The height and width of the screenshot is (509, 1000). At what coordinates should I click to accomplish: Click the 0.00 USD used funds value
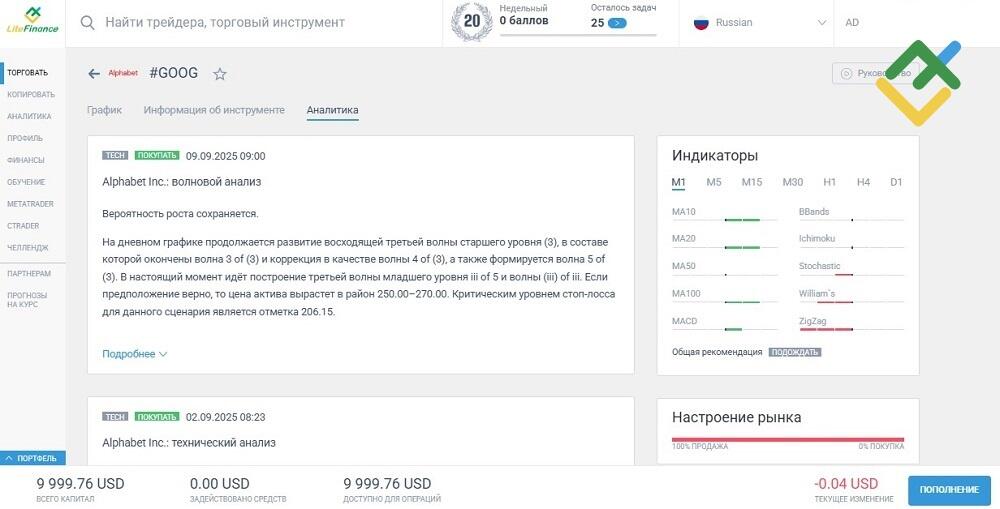pyautogui.click(x=220, y=484)
